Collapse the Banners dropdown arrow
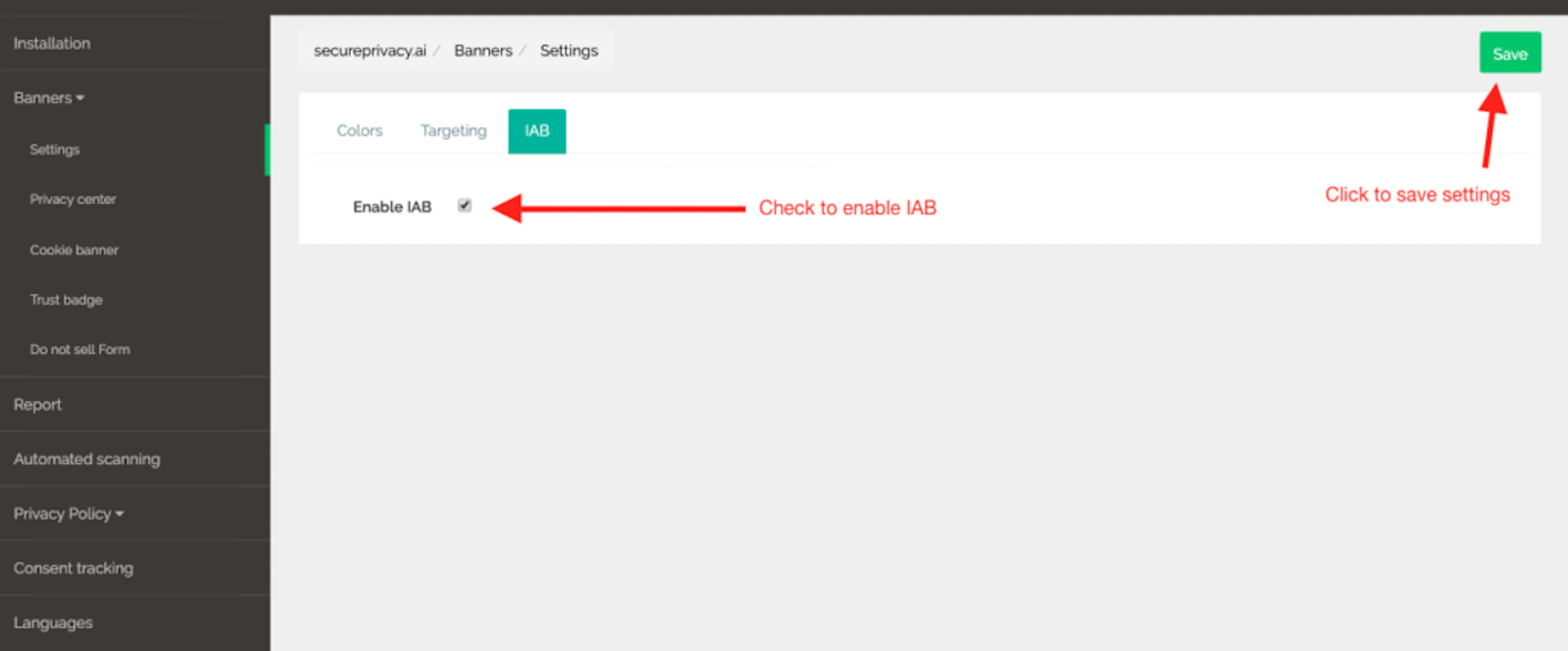The width and height of the screenshot is (1568, 651). click(81, 98)
